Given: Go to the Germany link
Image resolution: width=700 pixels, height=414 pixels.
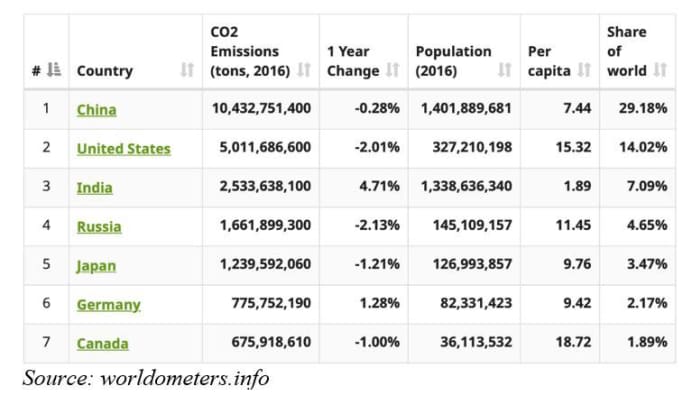Looking at the screenshot, I should pyautogui.click(x=108, y=305).
